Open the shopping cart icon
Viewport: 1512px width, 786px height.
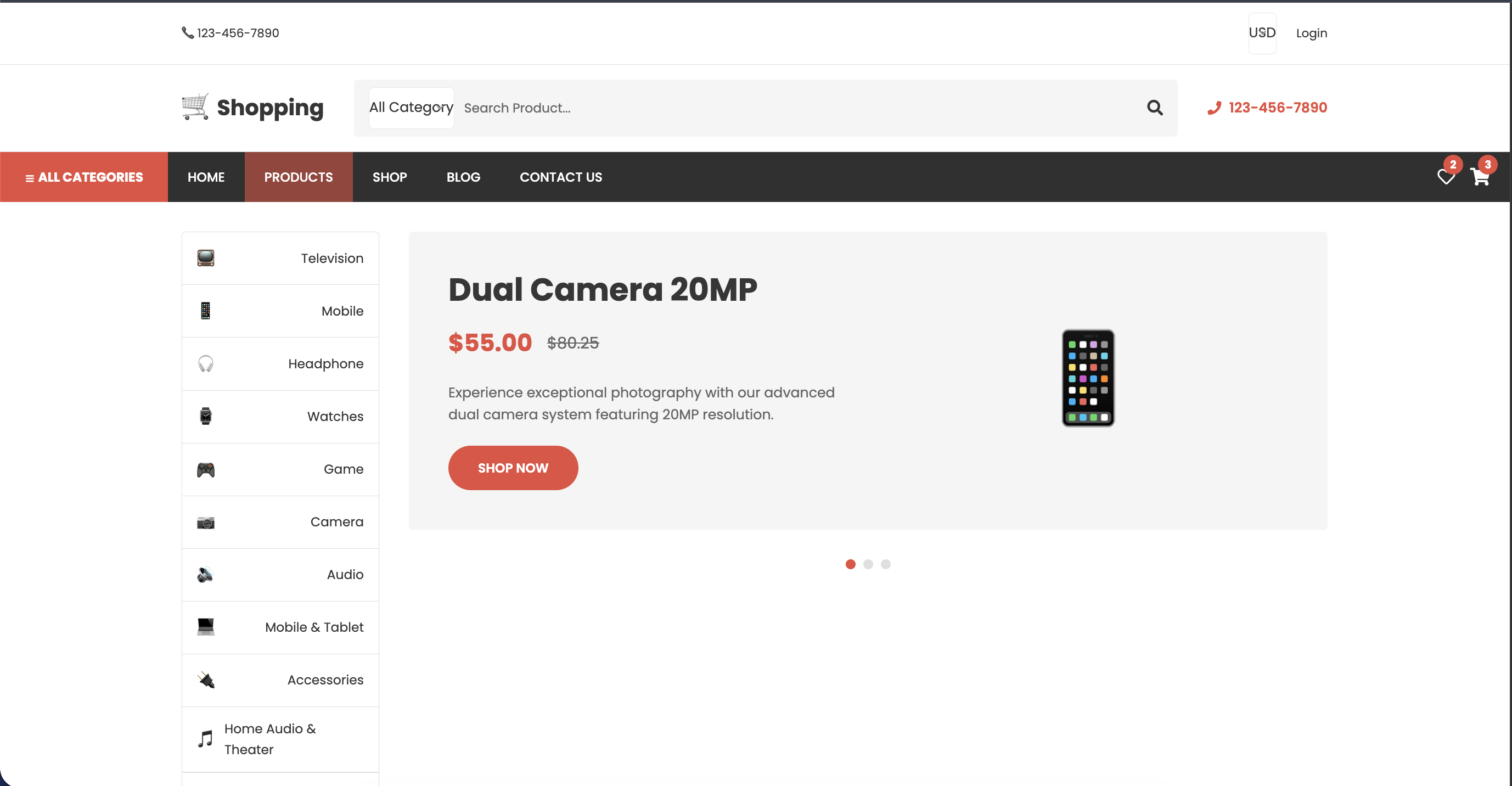(1480, 177)
